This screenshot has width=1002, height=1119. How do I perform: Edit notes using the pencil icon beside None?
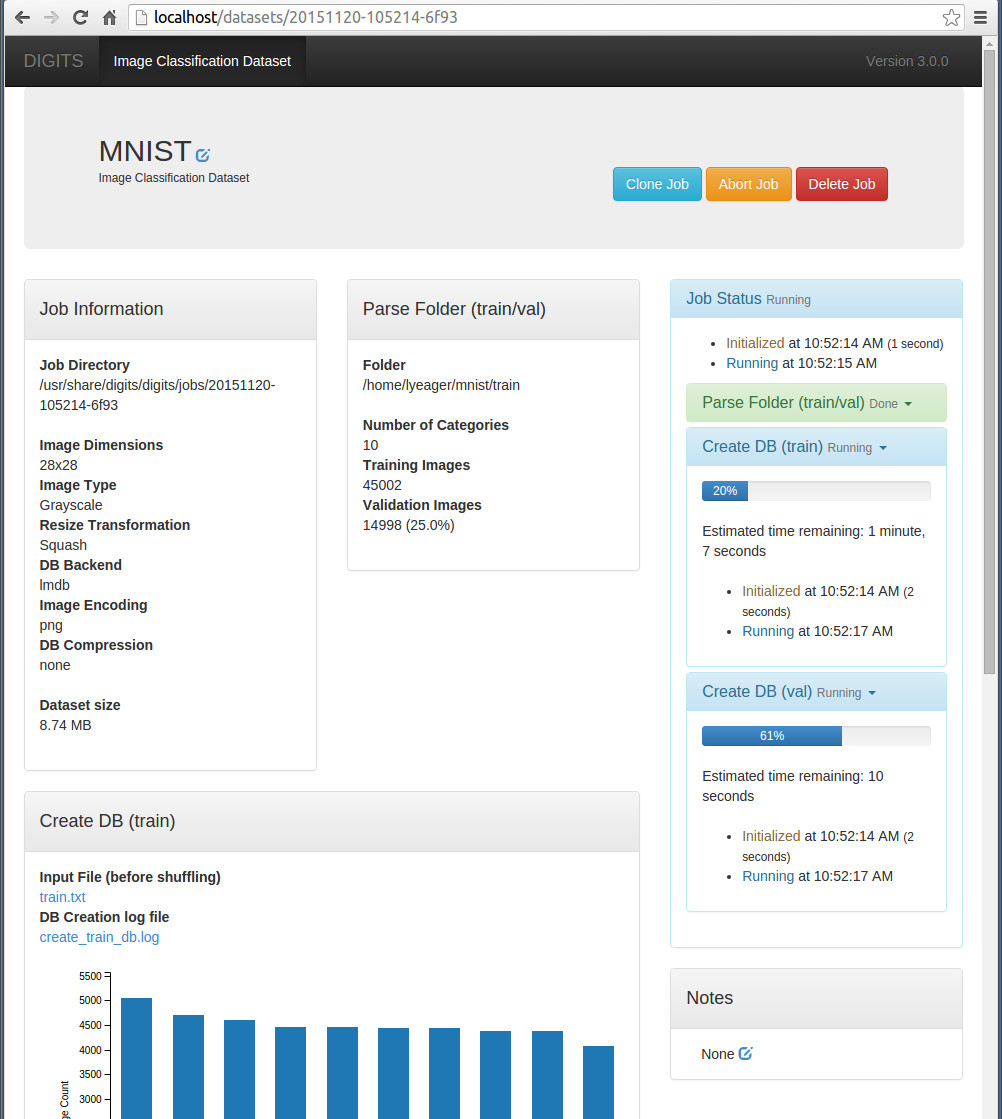745,1053
